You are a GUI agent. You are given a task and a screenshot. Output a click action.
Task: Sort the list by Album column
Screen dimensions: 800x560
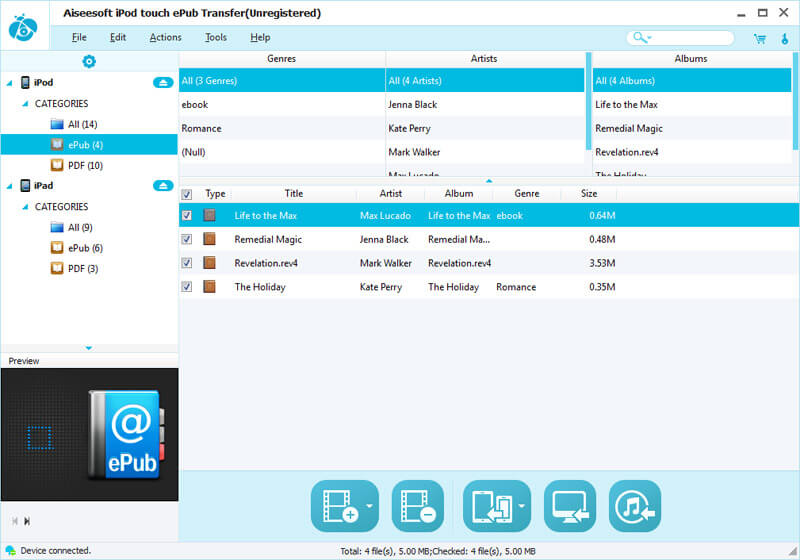tap(459, 193)
